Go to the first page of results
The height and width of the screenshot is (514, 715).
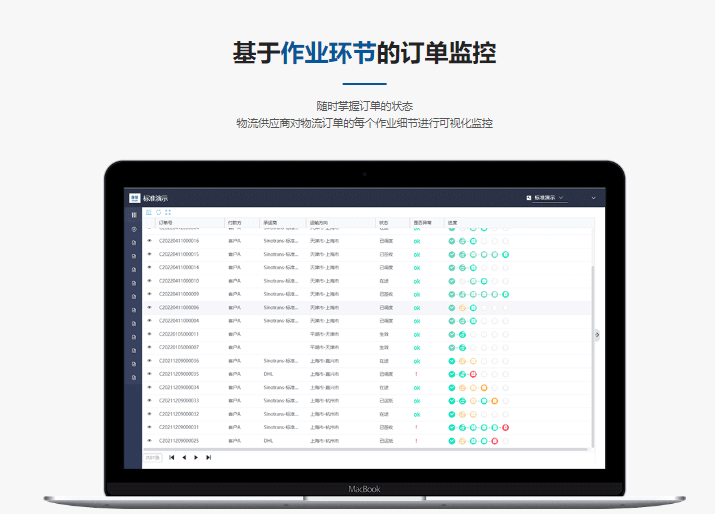171,457
